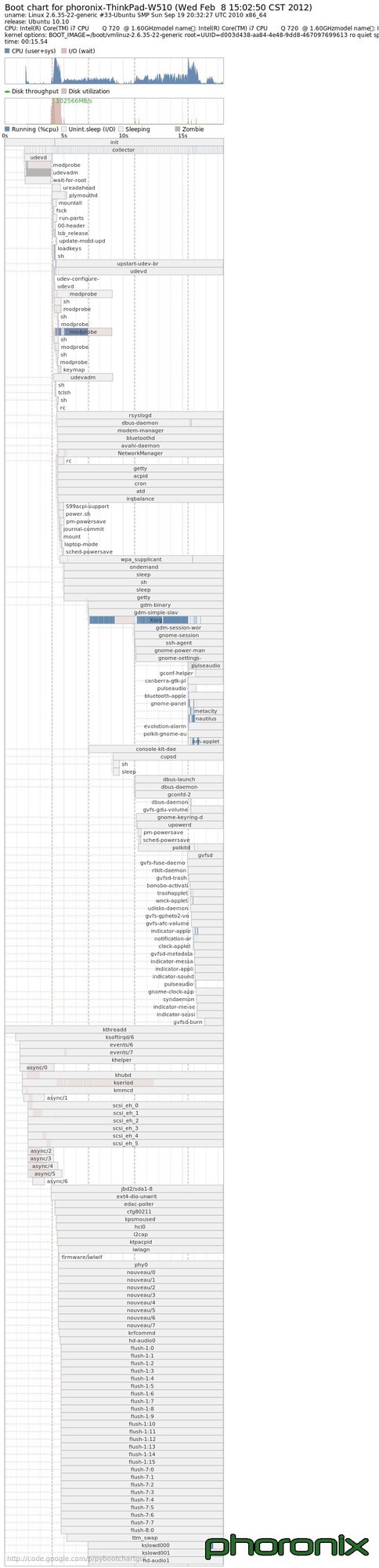Screen dimensions: 379x1568
Task: Select the kseriod process bar
Action: tap(123, 1083)
